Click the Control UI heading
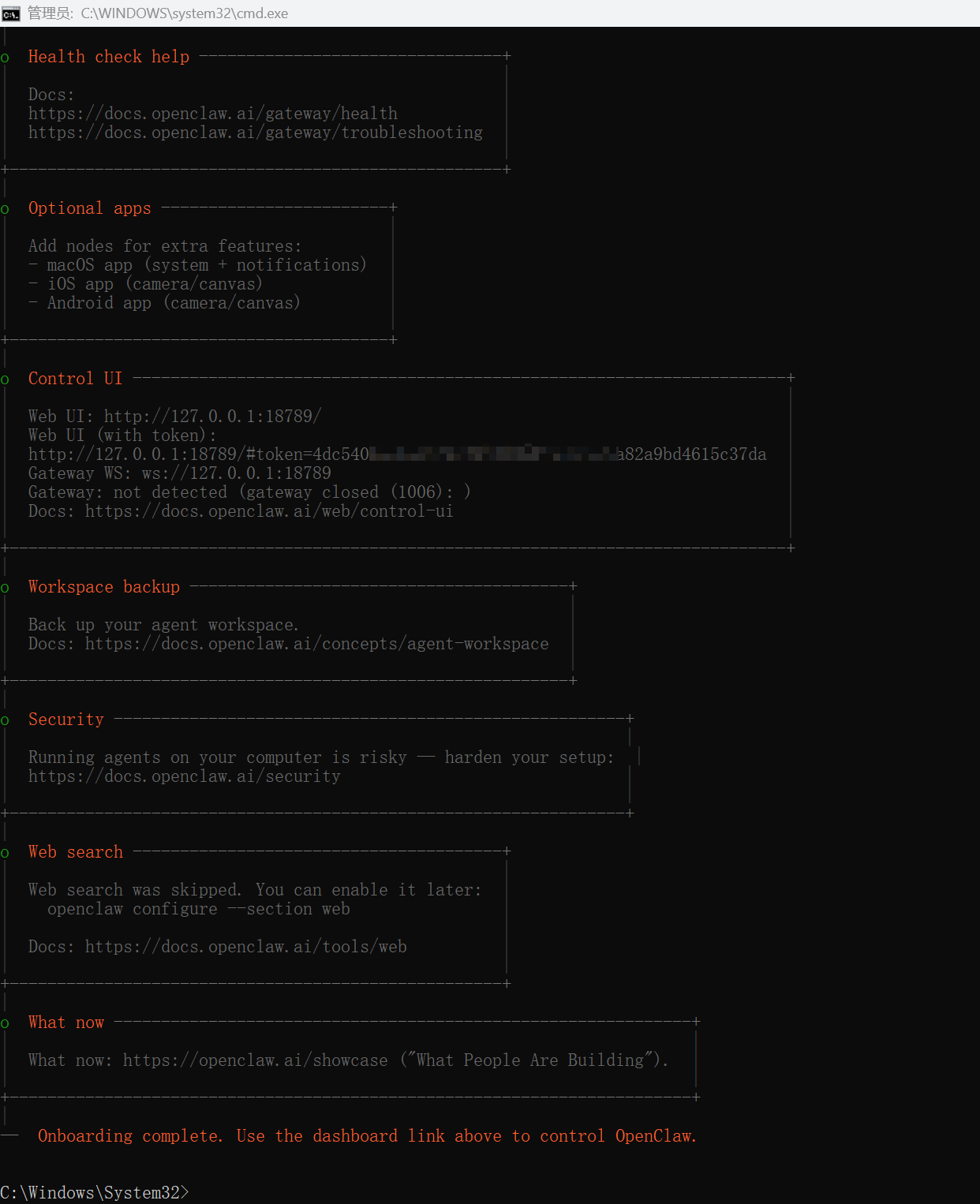The image size is (980, 1204). 76,379
